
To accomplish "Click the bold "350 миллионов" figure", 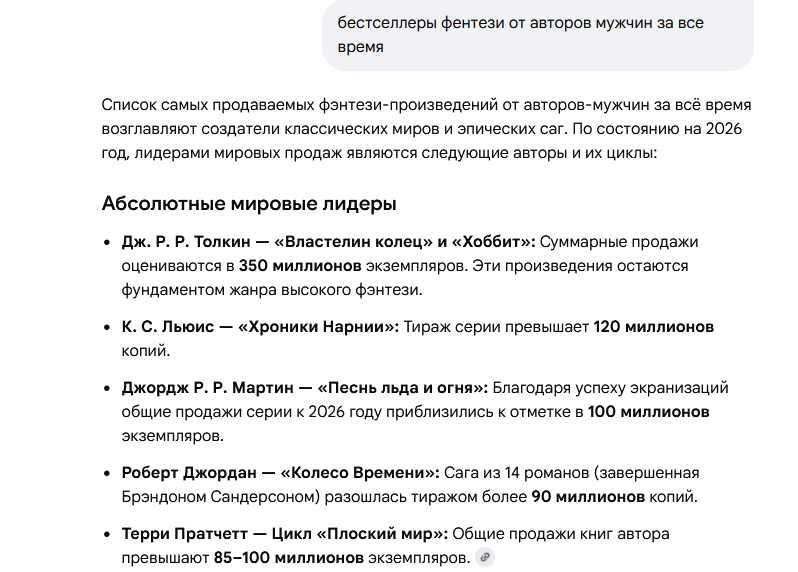I will coord(299,266).
